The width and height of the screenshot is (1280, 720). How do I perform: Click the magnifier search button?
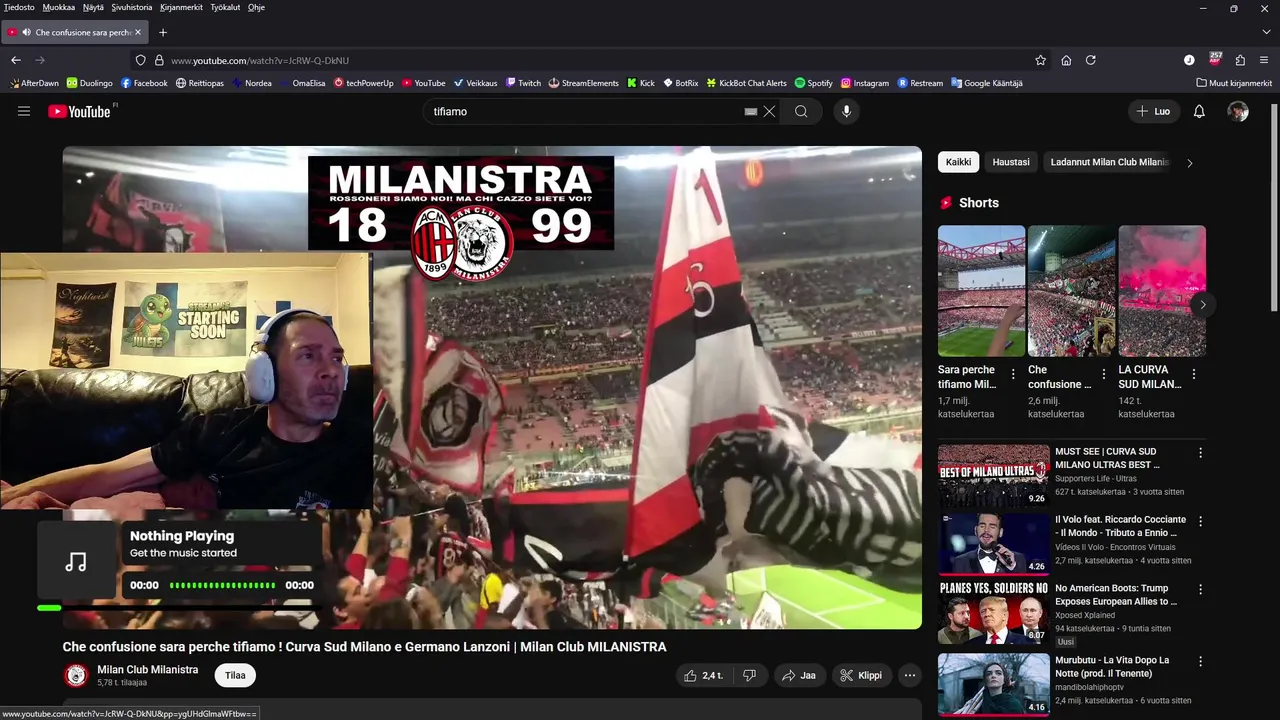click(x=801, y=112)
